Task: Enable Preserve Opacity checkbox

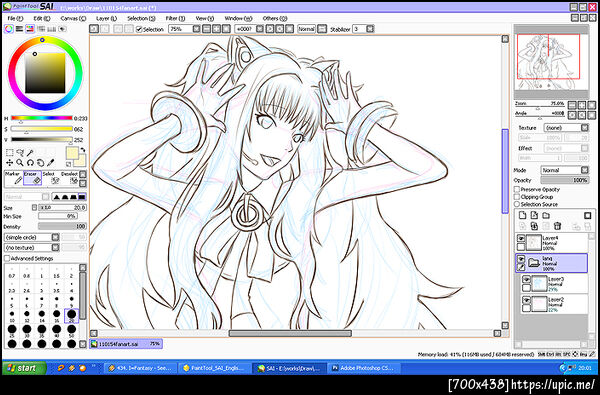Action: 517,189
